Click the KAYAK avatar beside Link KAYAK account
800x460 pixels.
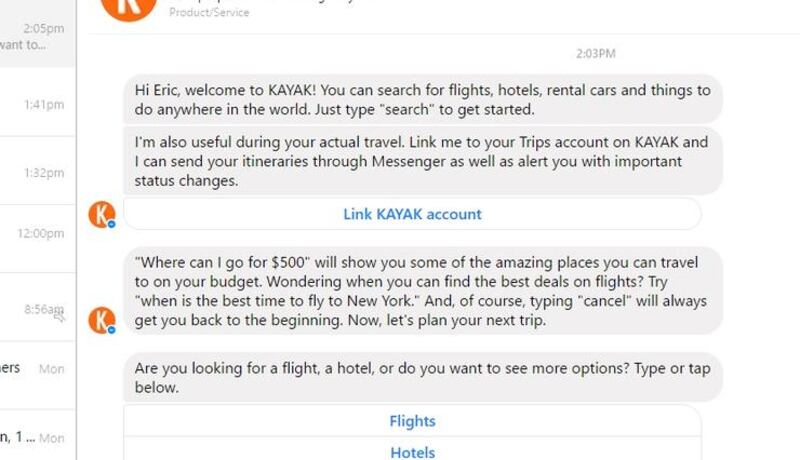click(x=101, y=214)
